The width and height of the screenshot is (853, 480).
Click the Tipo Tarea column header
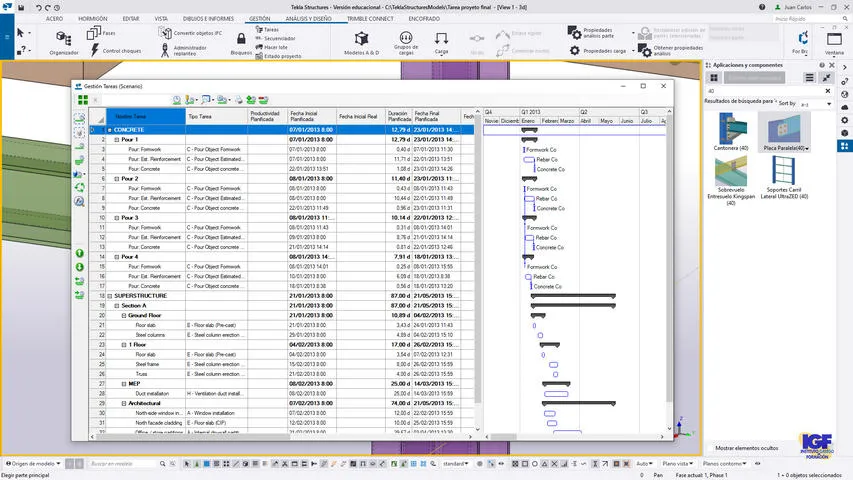tap(217, 116)
